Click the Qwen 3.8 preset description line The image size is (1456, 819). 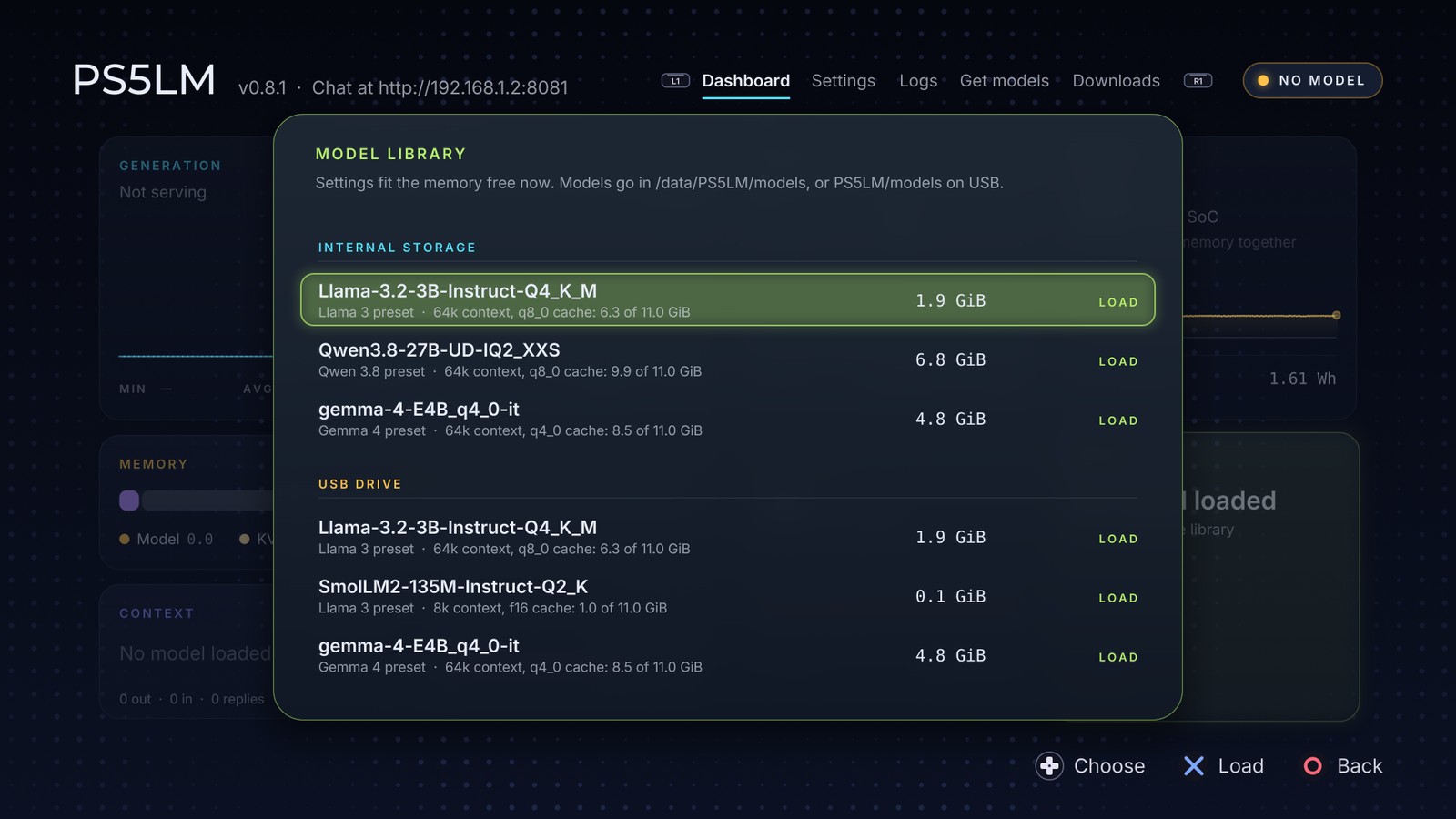(x=510, y=371)
